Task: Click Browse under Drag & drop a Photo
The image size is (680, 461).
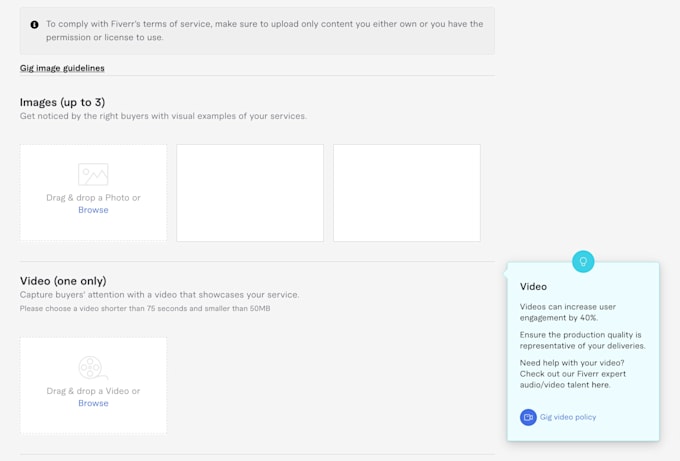Action: coord(93,210)
